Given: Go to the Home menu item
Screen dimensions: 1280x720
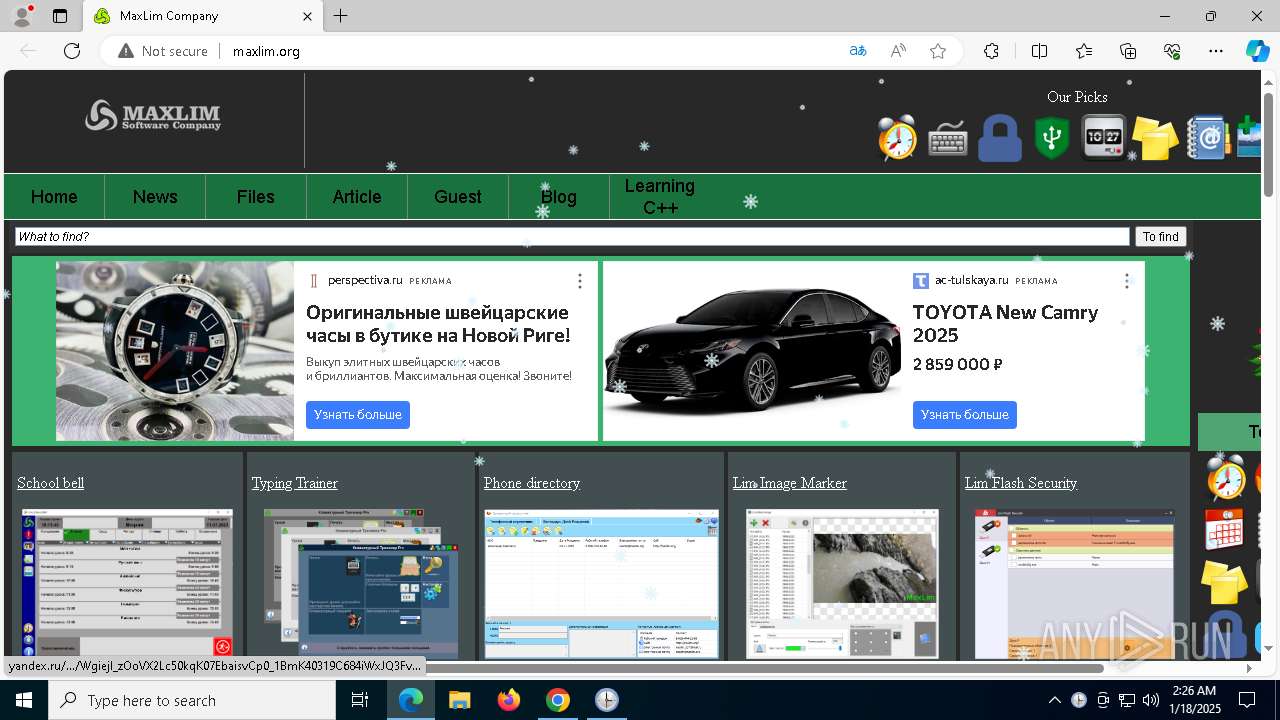Looking at the screenshot, I should [54, 197].
